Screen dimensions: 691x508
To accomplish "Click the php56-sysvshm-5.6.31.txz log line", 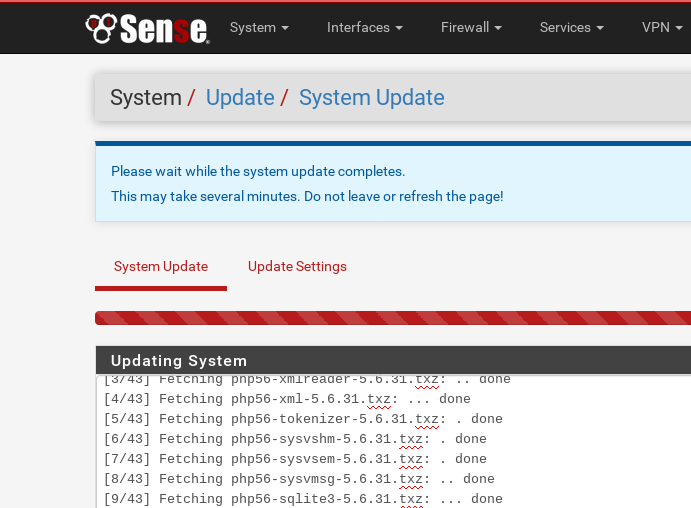I will tap(295, 439).
